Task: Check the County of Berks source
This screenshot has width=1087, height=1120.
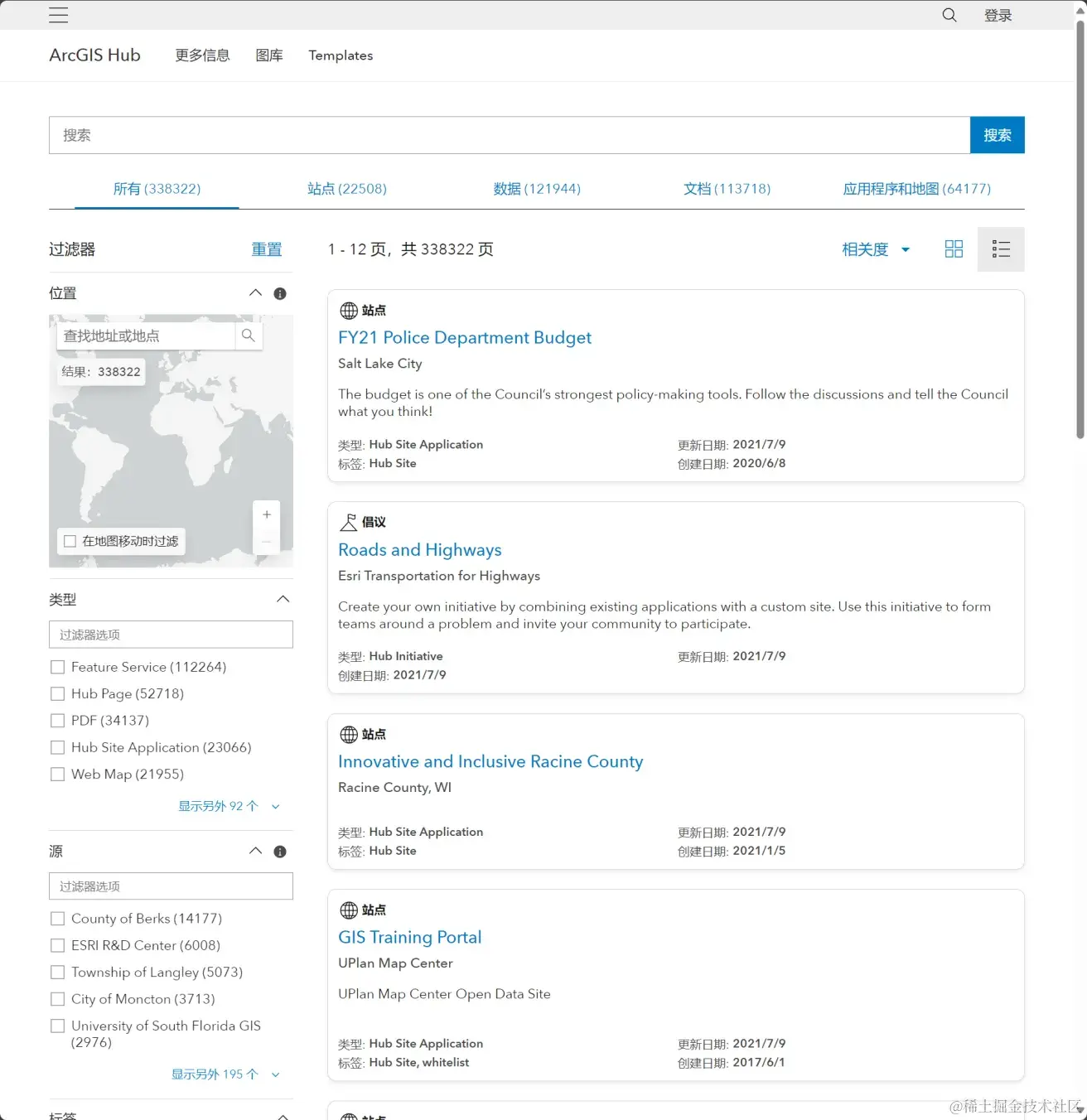Action: (x=57, y=919)
